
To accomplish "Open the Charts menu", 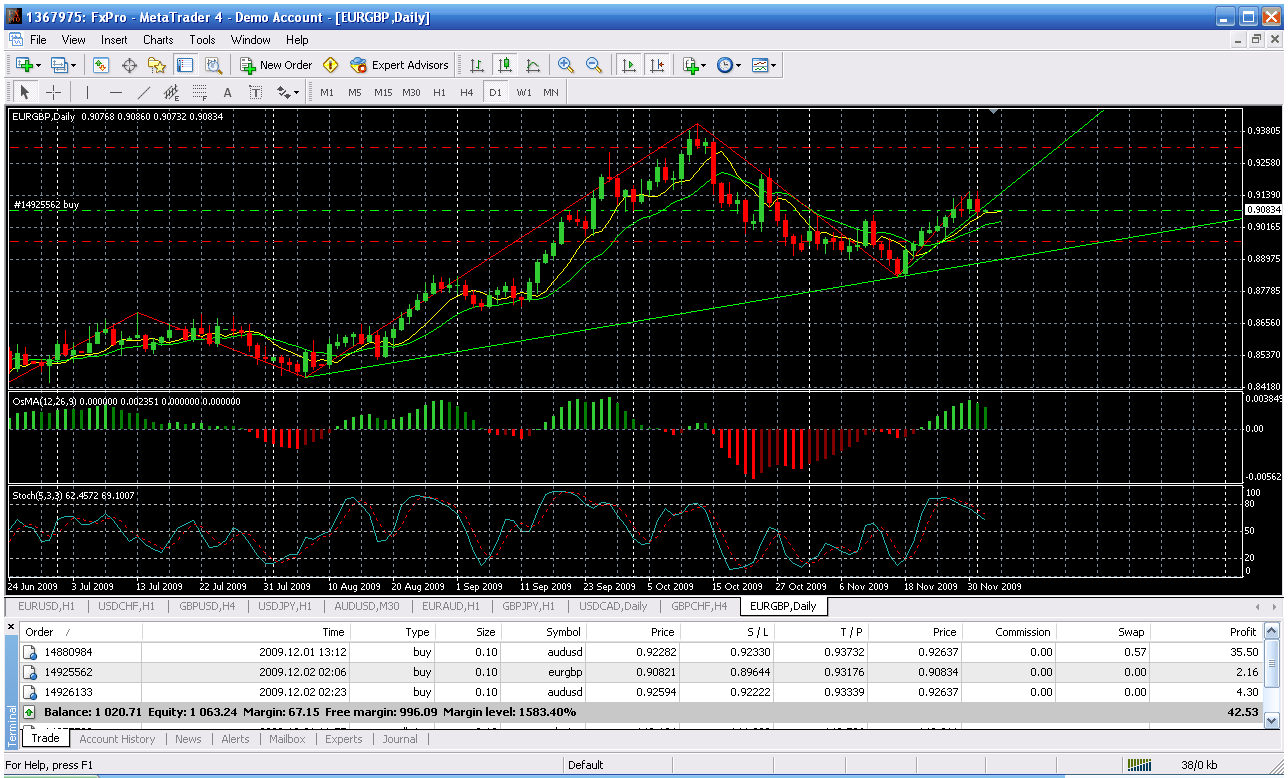I will 158,40.
